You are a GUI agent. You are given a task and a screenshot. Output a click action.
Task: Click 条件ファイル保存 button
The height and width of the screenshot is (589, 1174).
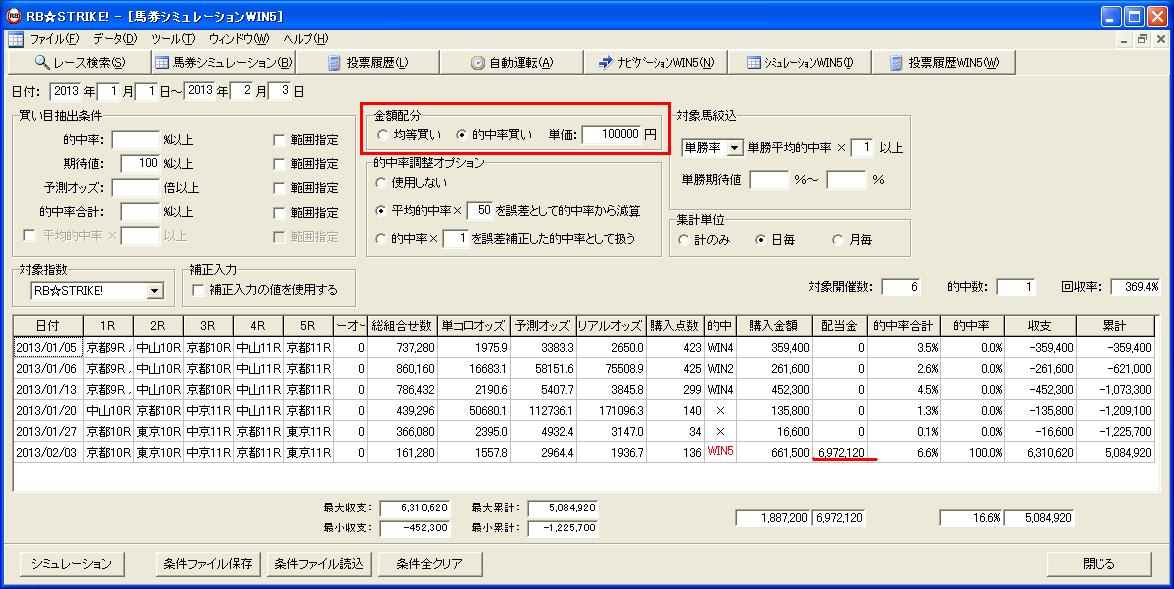[x=208, y=564]
